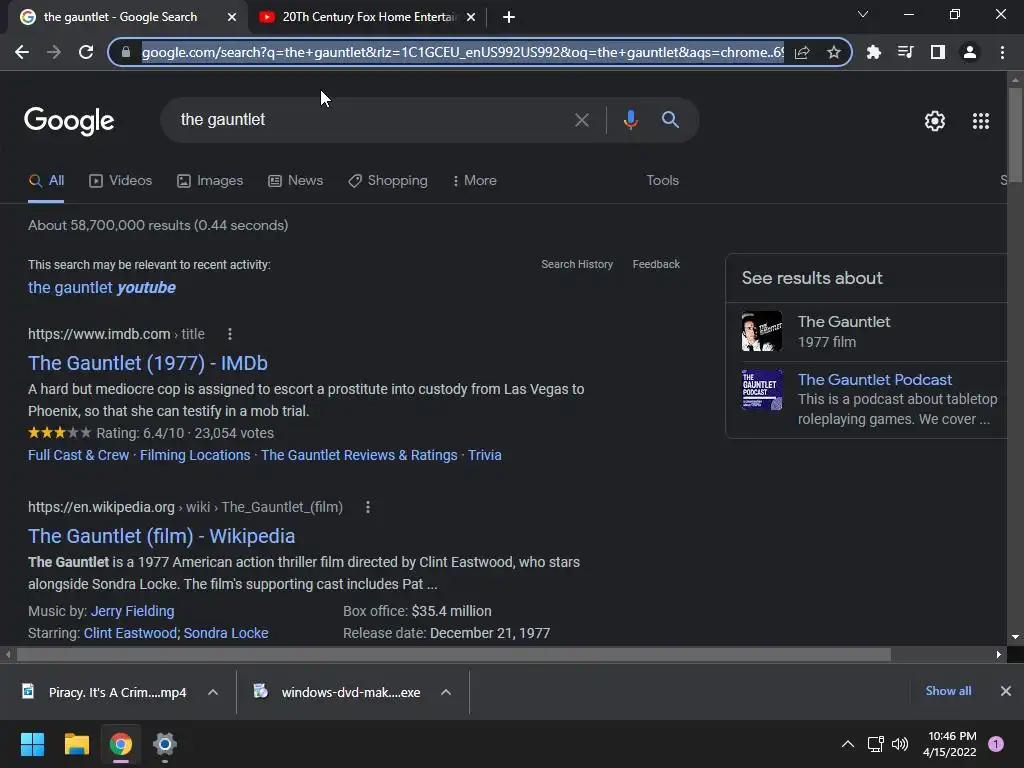The height and width of the screenshot is (768, 1024).
Task: Open the Search History link
Action: (577, 264)
